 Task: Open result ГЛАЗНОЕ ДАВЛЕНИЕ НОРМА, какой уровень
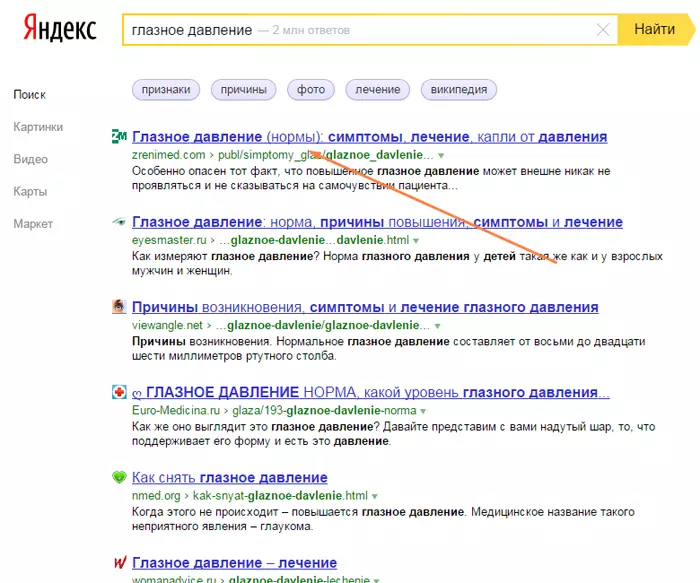point(371,392)
